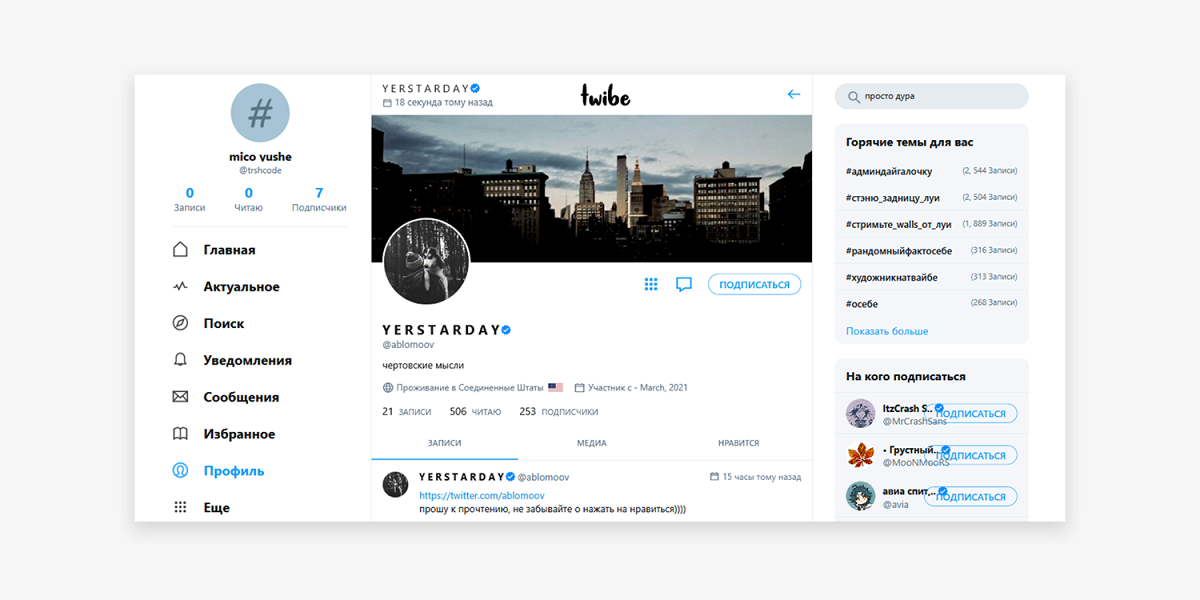Follow ItzCrash S.. with Подписаться button
Screen dimensions: 1200x600
[970, 414]
